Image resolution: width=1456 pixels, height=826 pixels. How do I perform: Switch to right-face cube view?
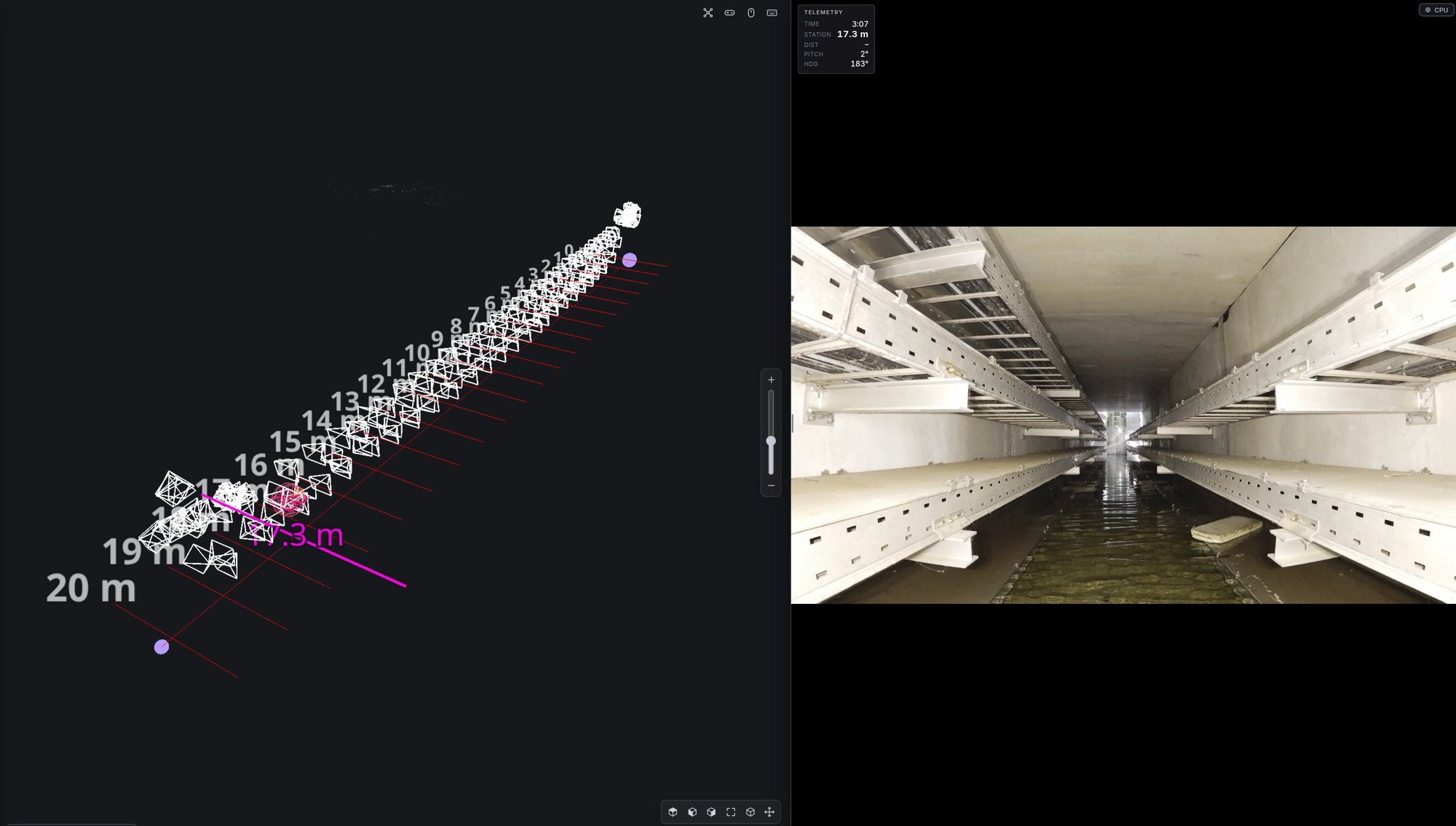711,811
